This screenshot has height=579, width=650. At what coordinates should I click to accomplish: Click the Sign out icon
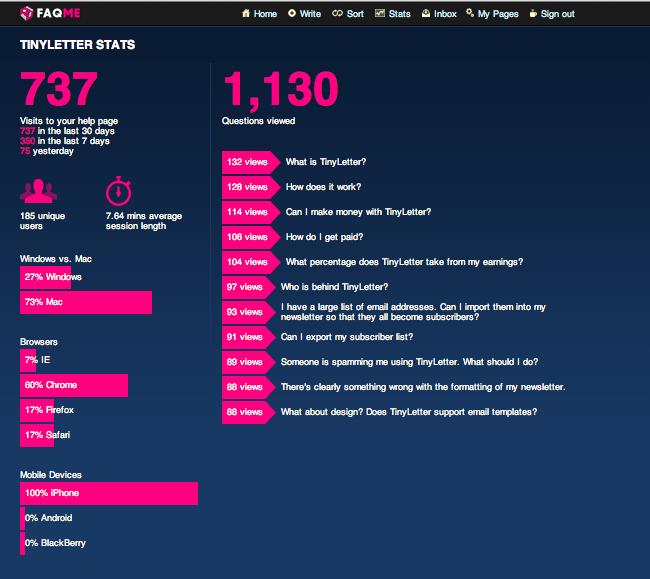tap(533, 14)
